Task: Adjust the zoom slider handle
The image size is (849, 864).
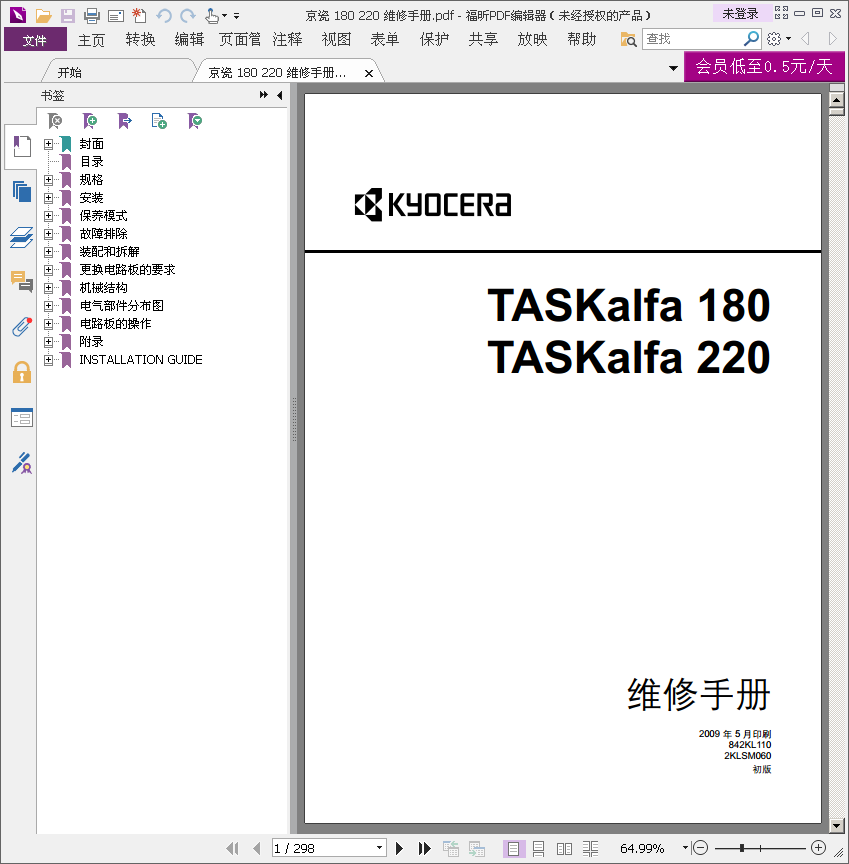Action: (x=742, y=848)
